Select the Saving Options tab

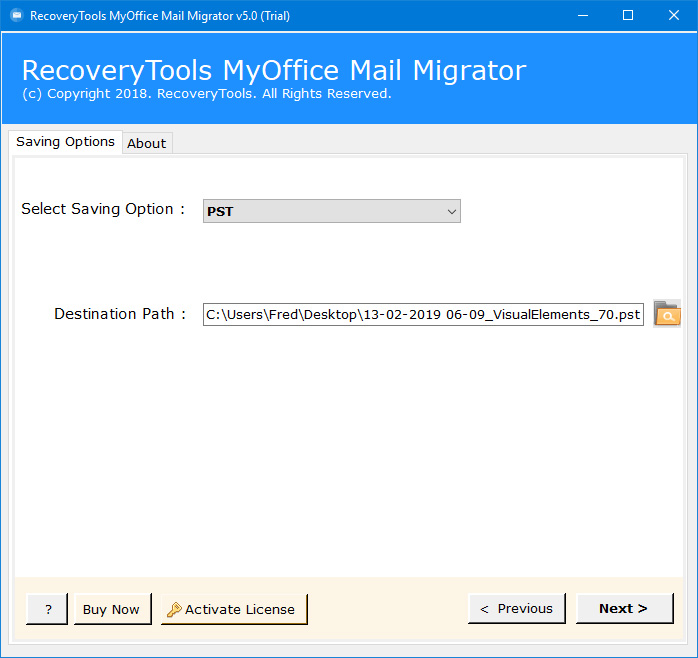[x=65, y=142]
